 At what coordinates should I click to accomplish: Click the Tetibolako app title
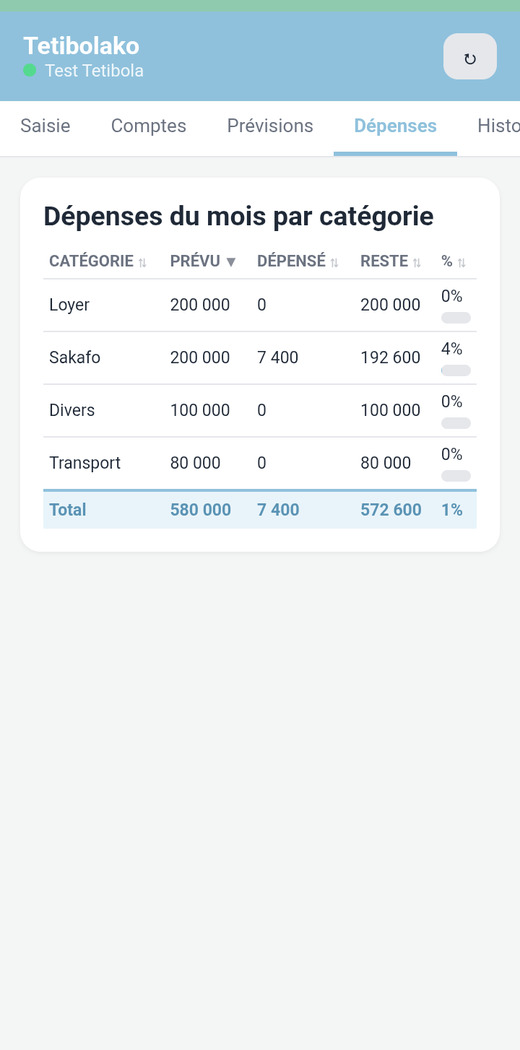(x=82, y=46)
